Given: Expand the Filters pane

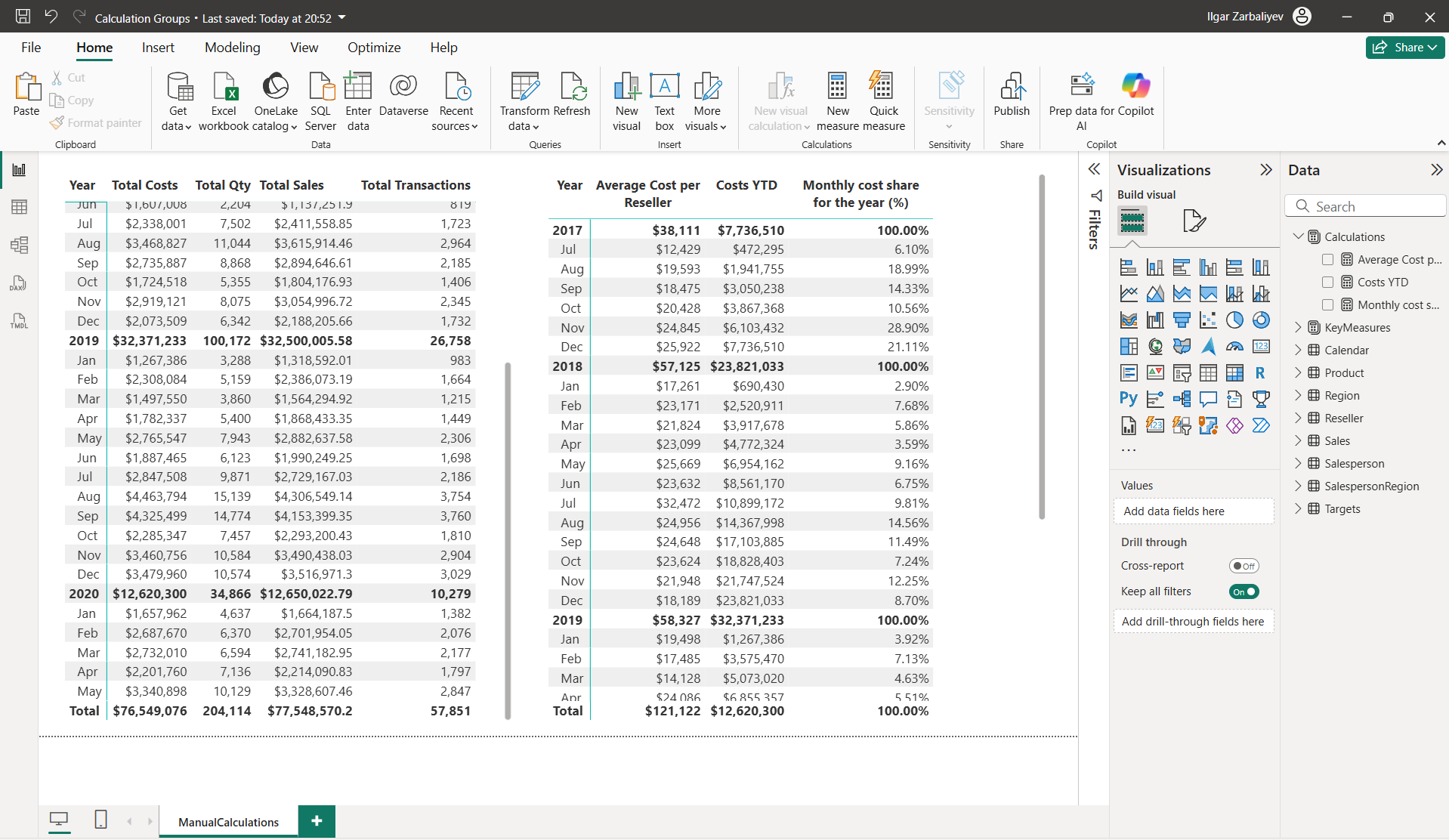Looking at the screenshot, I should click(x=1094, y=169).
